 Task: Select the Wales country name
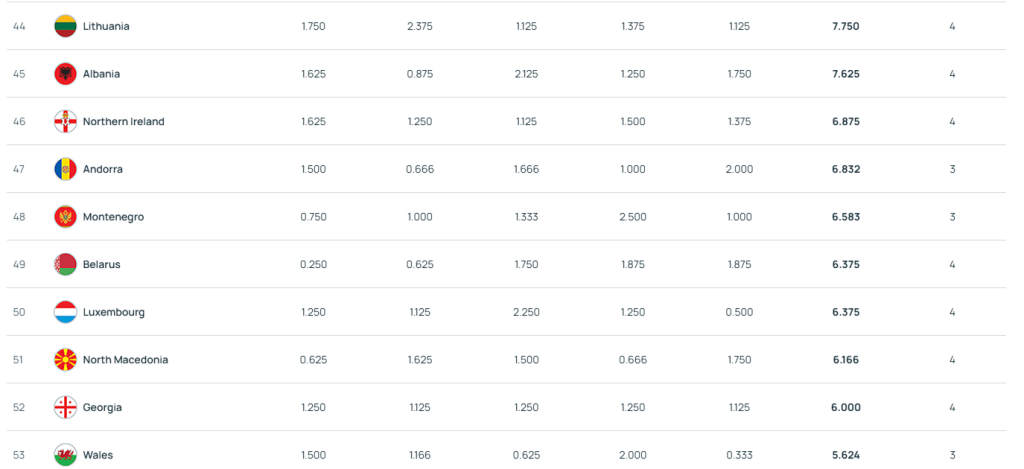coord(98,455)
